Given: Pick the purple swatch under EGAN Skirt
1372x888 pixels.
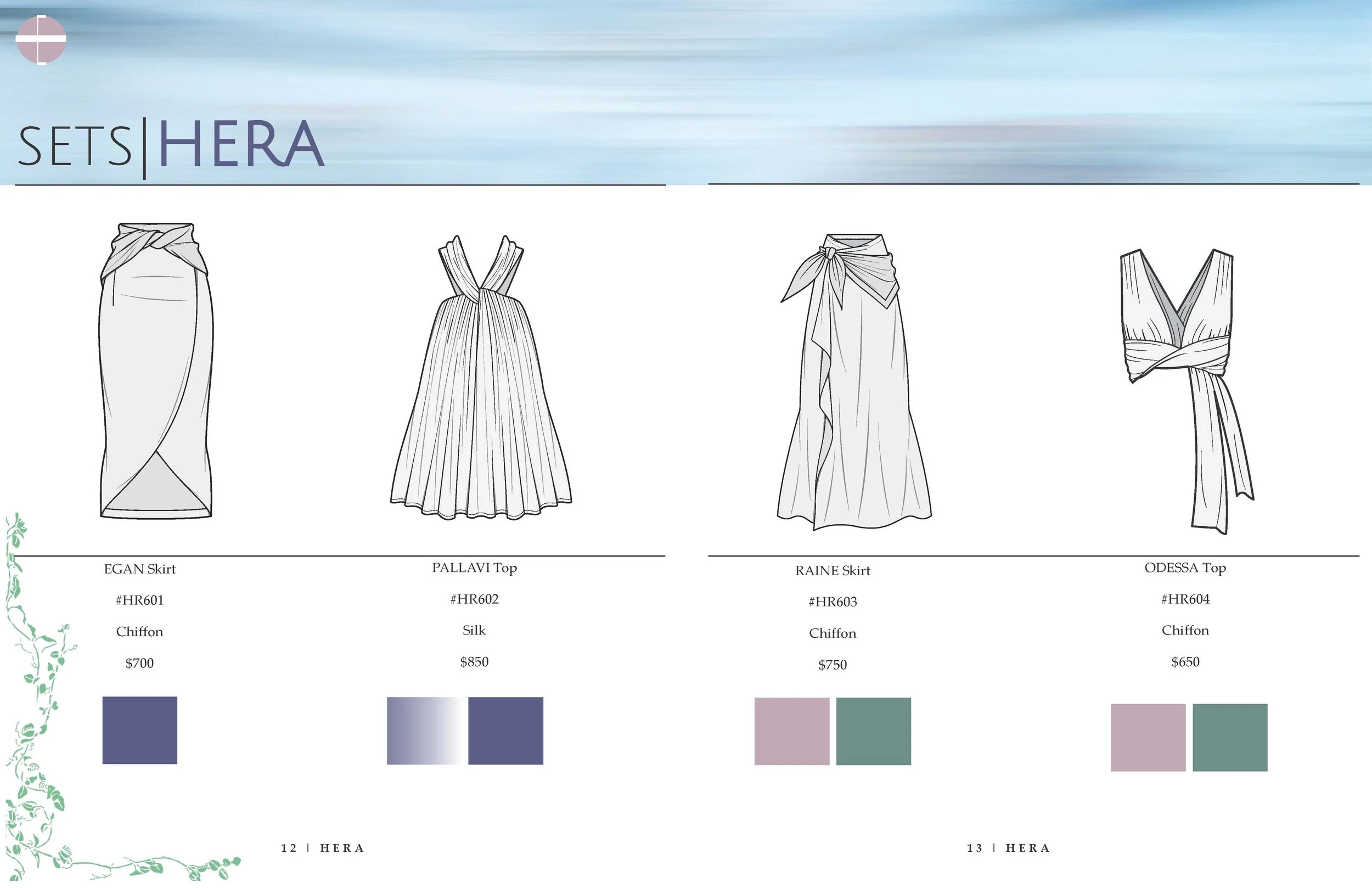Looking at the screenshot, I should (x=139, y=730).
